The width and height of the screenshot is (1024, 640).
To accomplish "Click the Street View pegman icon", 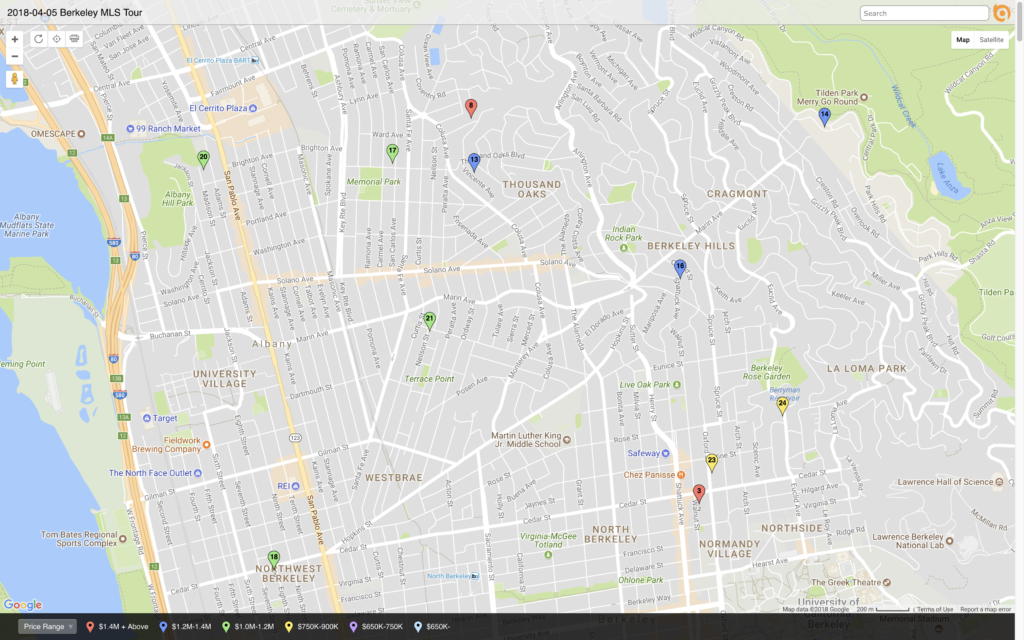I will tap(14, 79).
